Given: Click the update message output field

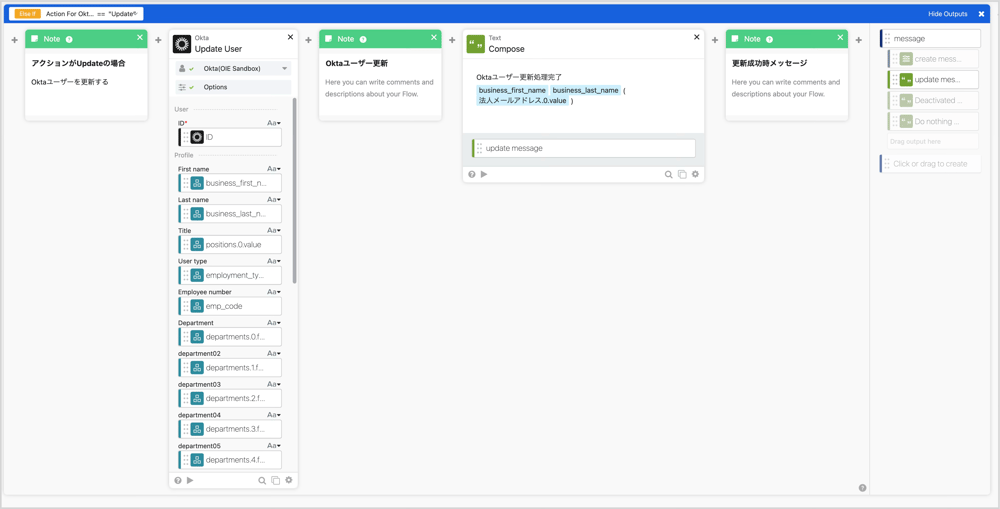Looking at the screenshot, I should [585, 148].
